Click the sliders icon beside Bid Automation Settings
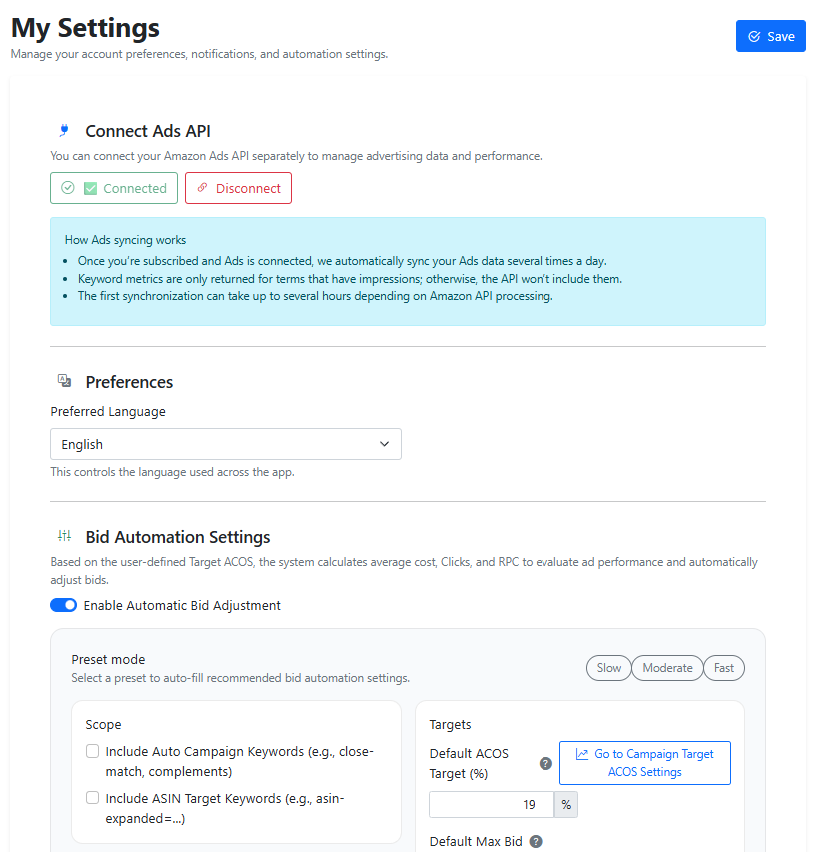 point(64,536)
